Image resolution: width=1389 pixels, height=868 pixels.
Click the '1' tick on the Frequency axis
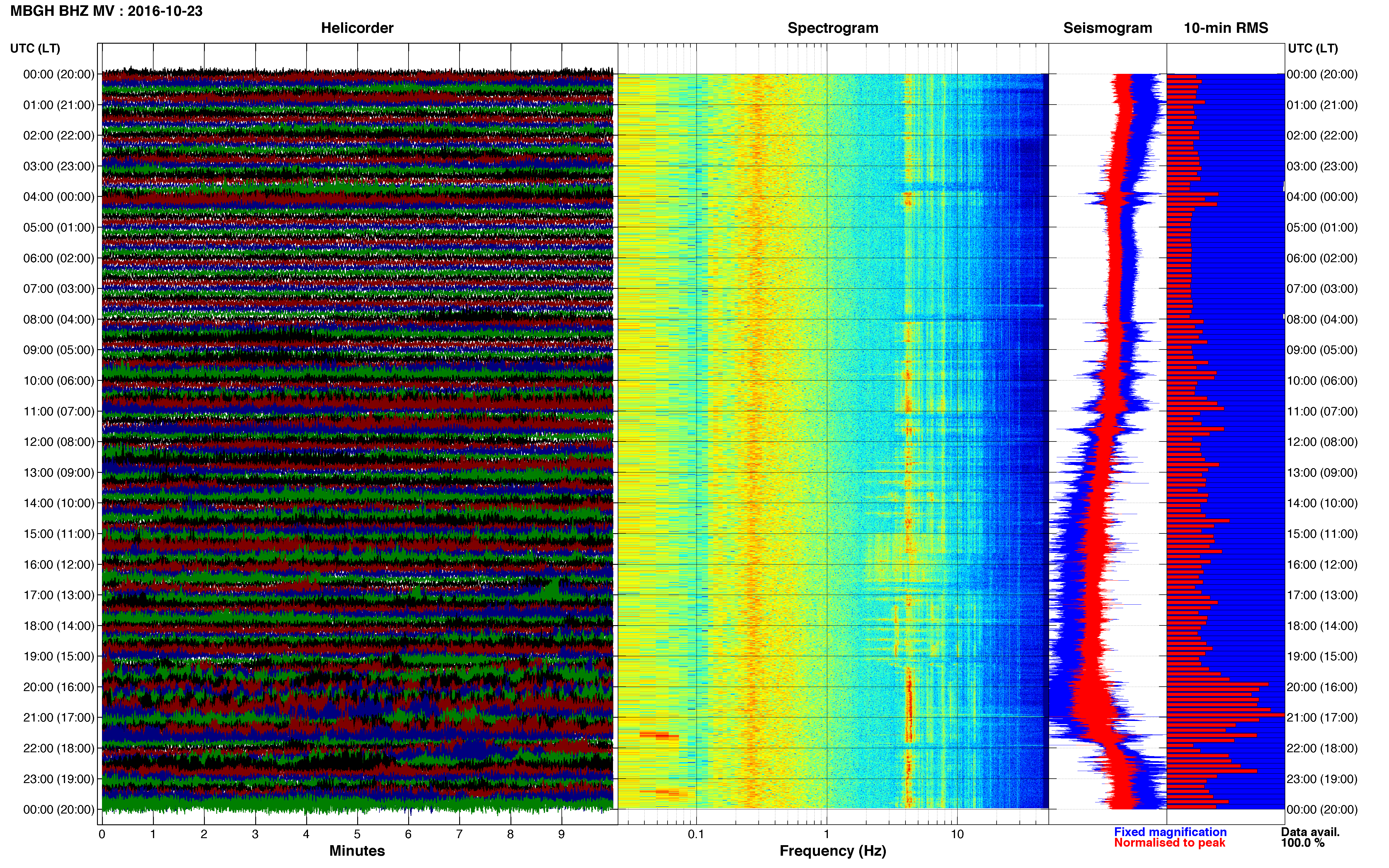pos(826,835)
